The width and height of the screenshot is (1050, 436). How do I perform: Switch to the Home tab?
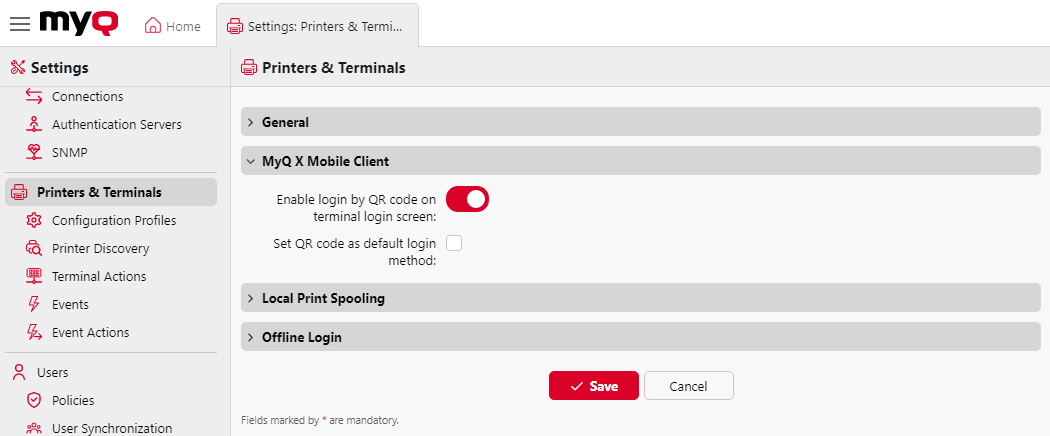[173, 27]
